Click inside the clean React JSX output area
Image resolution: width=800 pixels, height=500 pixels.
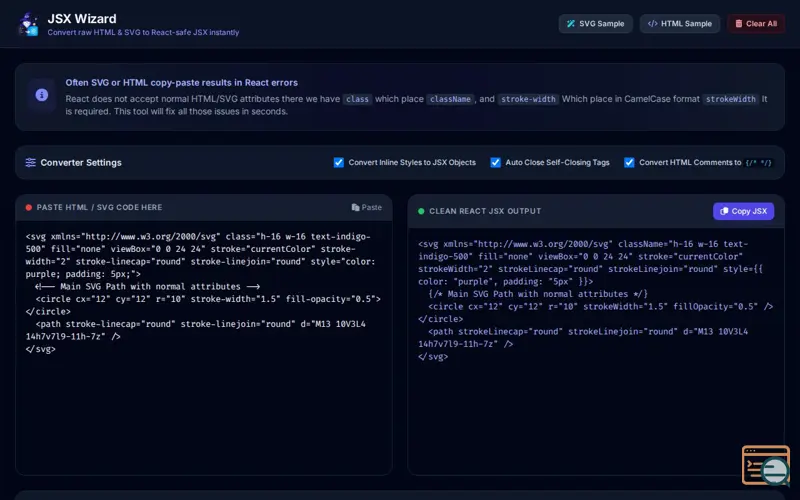pos(595,351)
